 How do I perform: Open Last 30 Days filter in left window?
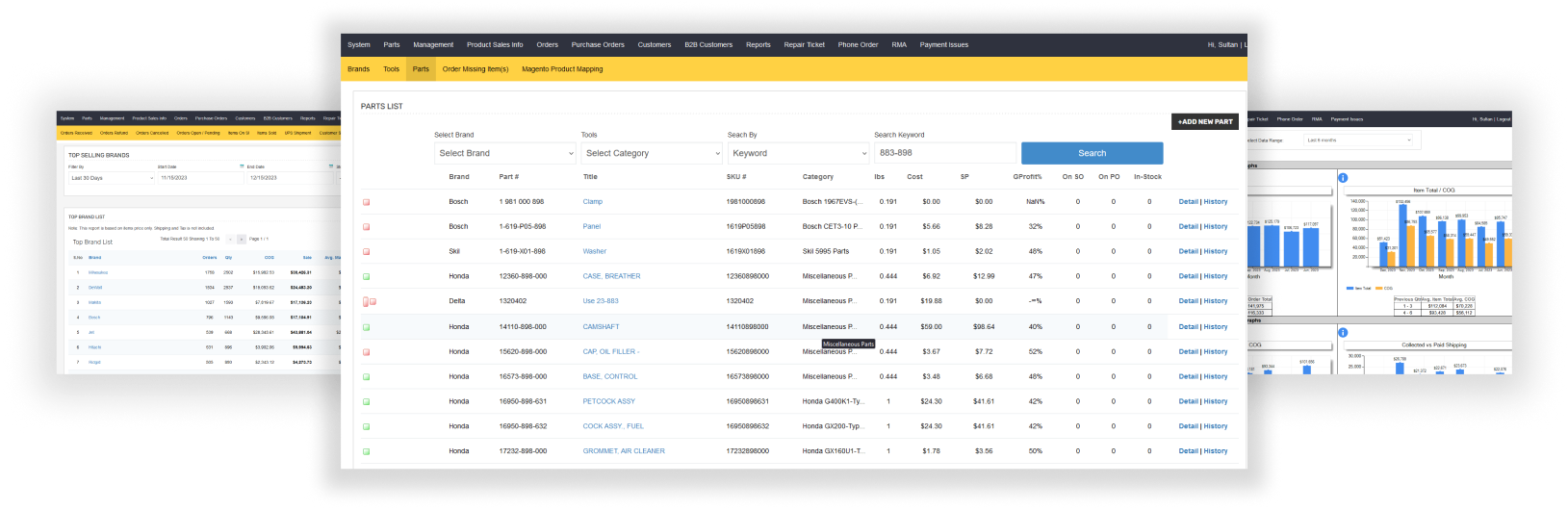[x=112, y=178]
